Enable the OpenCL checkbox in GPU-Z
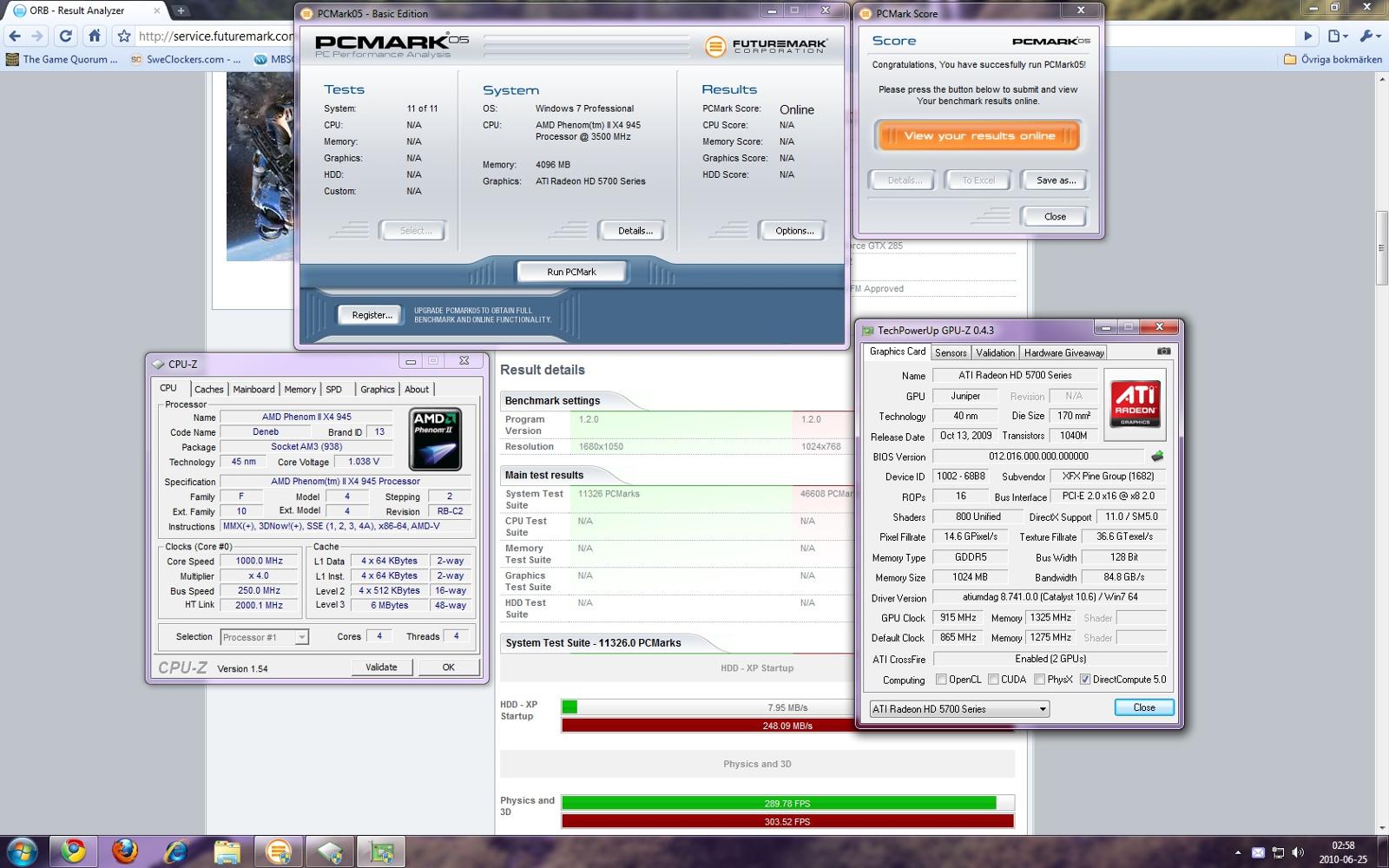 (941, 680)
